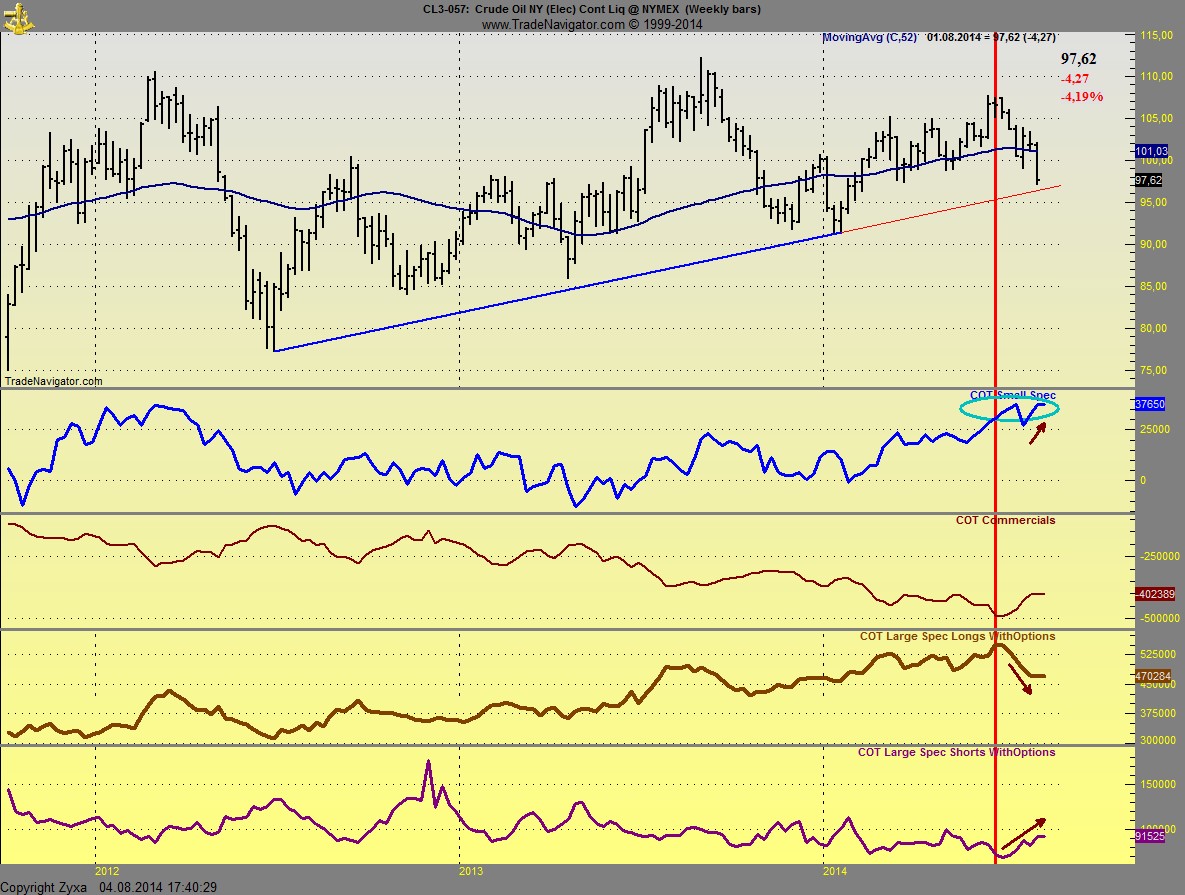The image size is (1185, 895).
Task: Click the 470284 Large Spec Longs value tag
Action: pyautogui.click(x=1153, y=676)
